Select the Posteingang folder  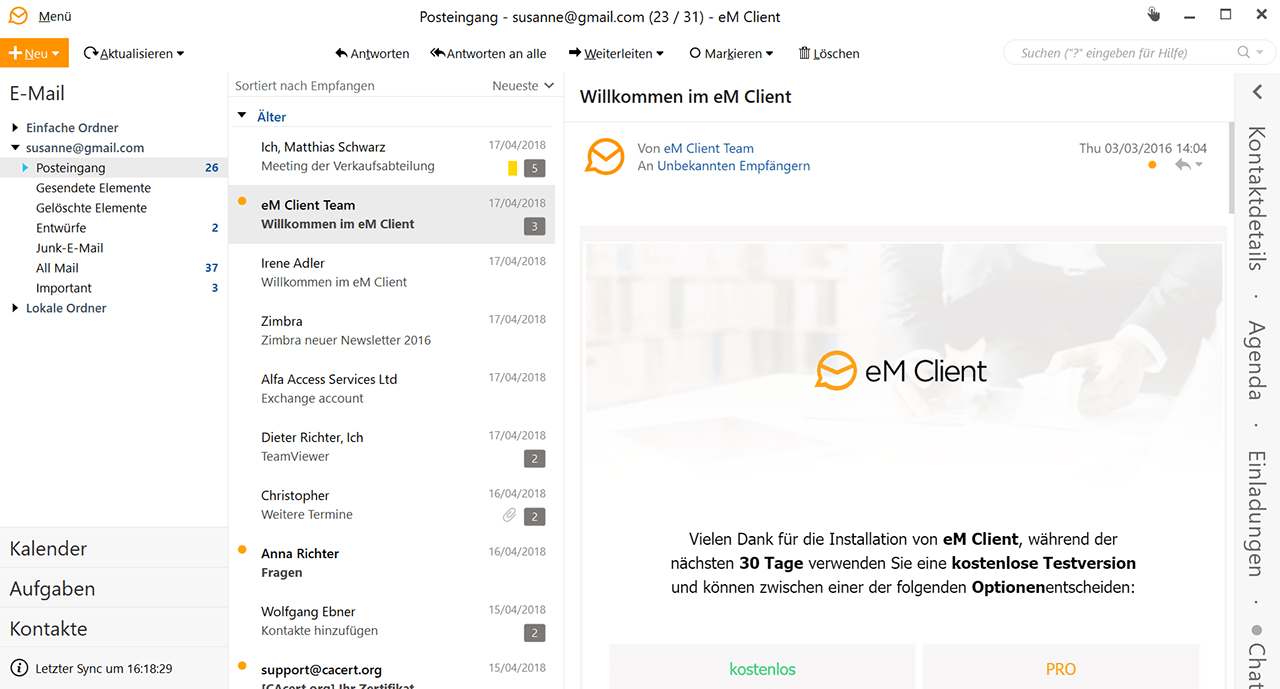click(x=114, y=168)
